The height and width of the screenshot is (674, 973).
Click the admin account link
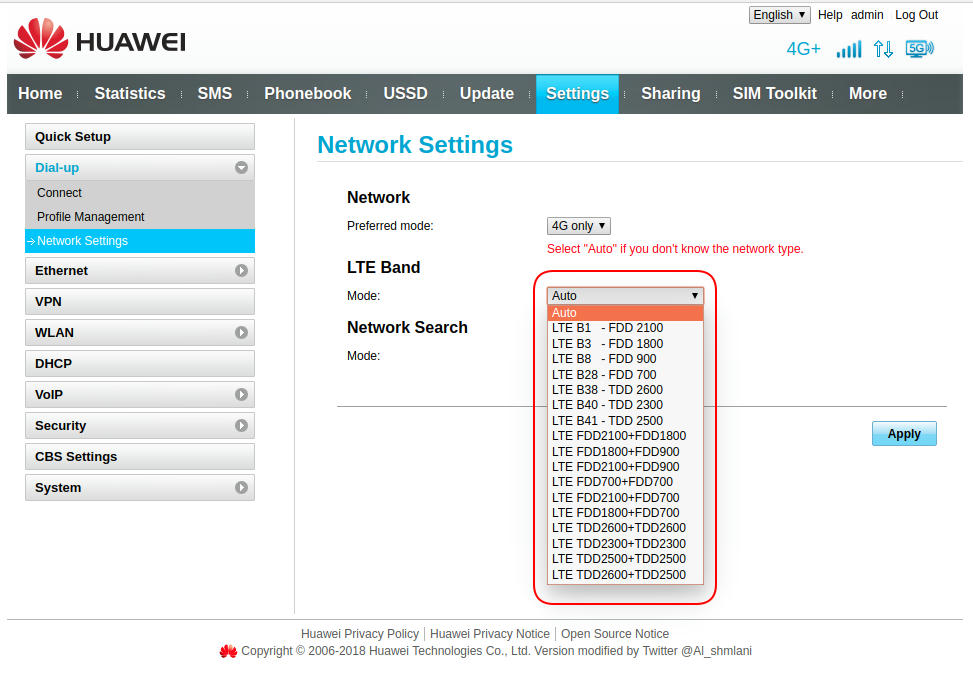coord(867,15)
